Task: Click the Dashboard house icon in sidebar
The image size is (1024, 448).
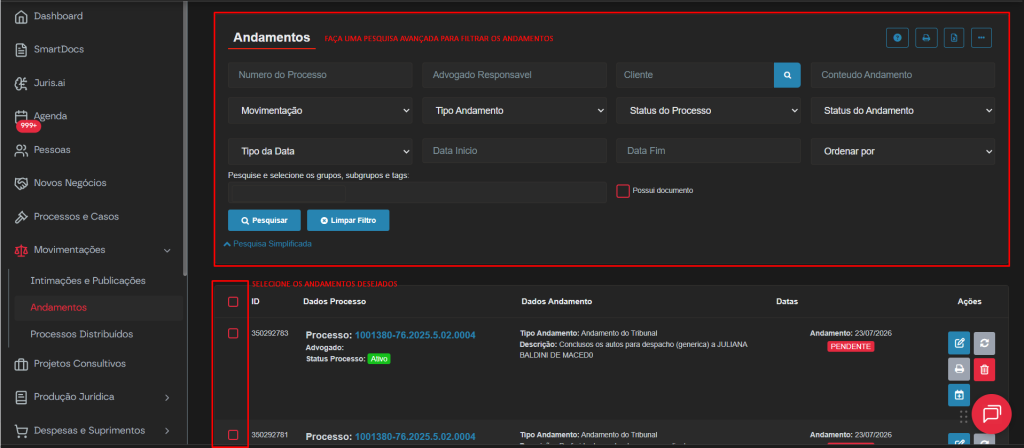Action: 21,16
